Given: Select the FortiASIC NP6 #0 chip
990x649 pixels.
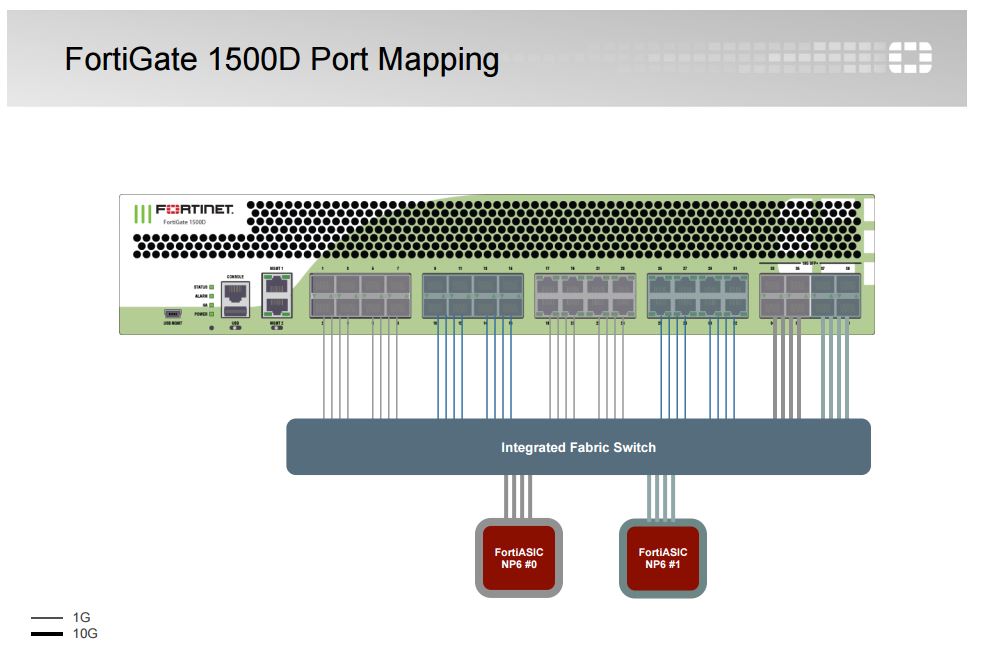Looking at the screenshot, I should point(518,558).
